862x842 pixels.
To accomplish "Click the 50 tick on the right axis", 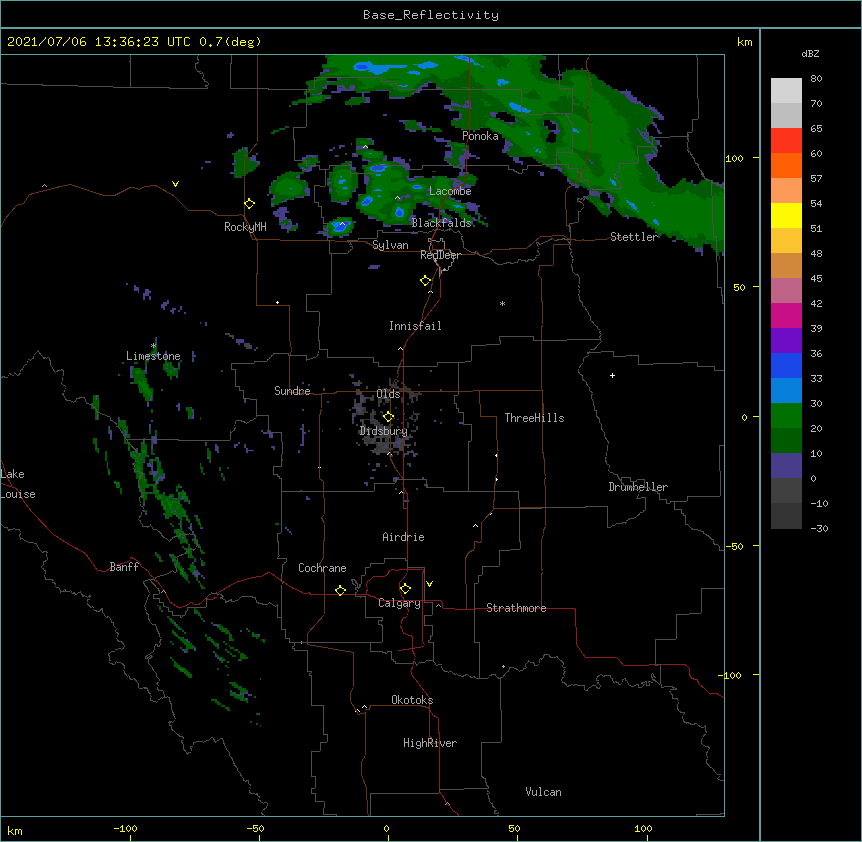I will pyautogui.click(x=739, y=287).
